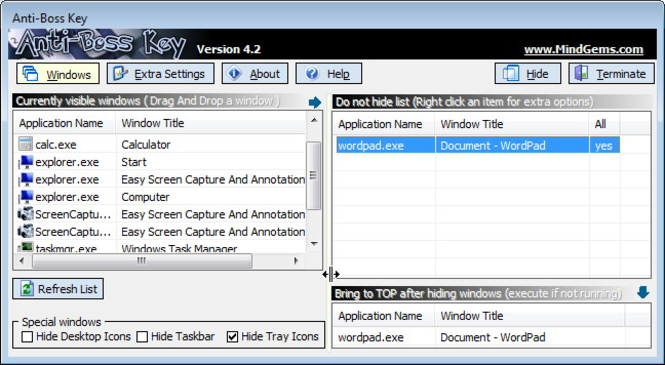Click the horizontal scrollbar right arrow
This screenshot has width=665, height=365.
tap(296, 261)
